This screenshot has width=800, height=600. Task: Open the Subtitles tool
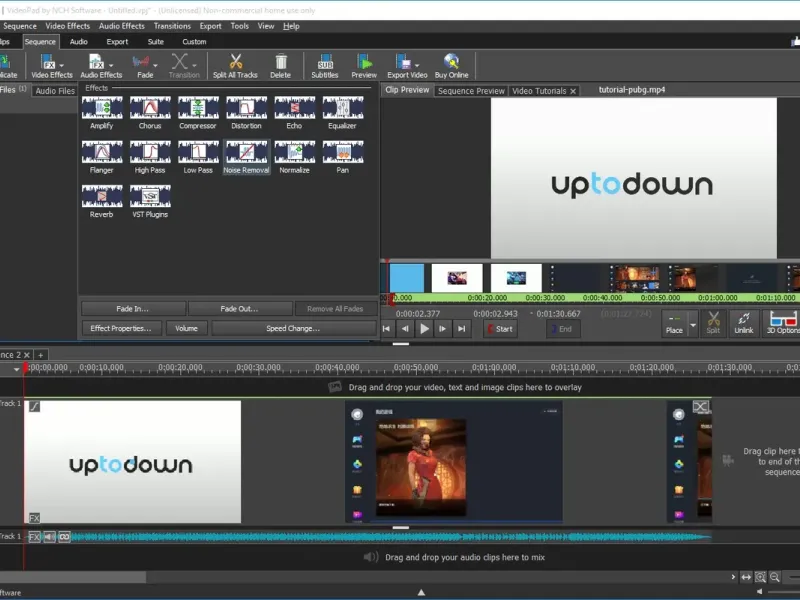324,62
